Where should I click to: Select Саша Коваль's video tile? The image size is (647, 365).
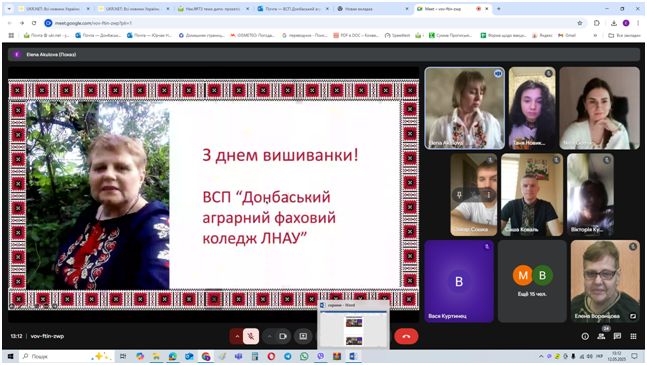click(x=532, y=195)
